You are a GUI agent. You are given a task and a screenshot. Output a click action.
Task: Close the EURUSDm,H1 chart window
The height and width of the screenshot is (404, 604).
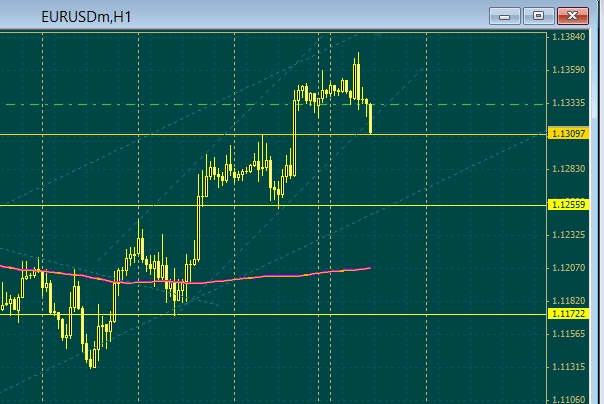[572, 16]
